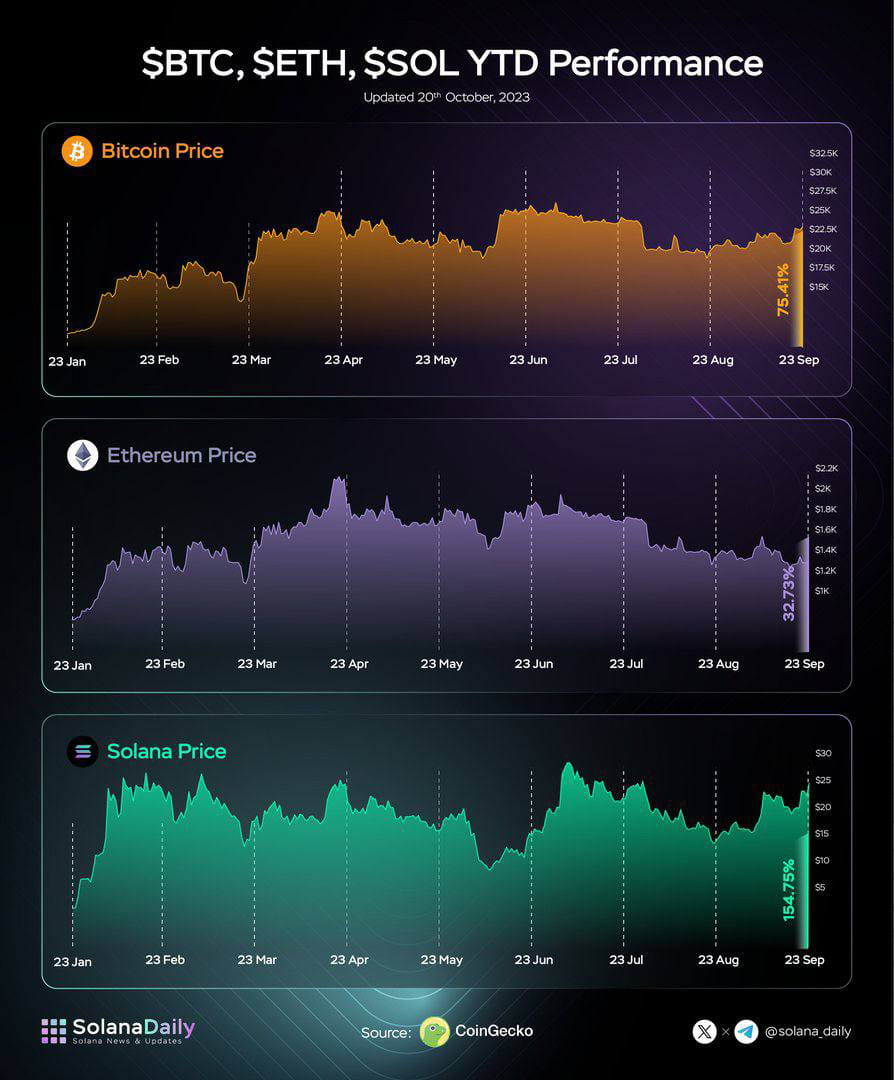
Task: Click the $5 Solana price tick
Action: [x=820, y=887]
